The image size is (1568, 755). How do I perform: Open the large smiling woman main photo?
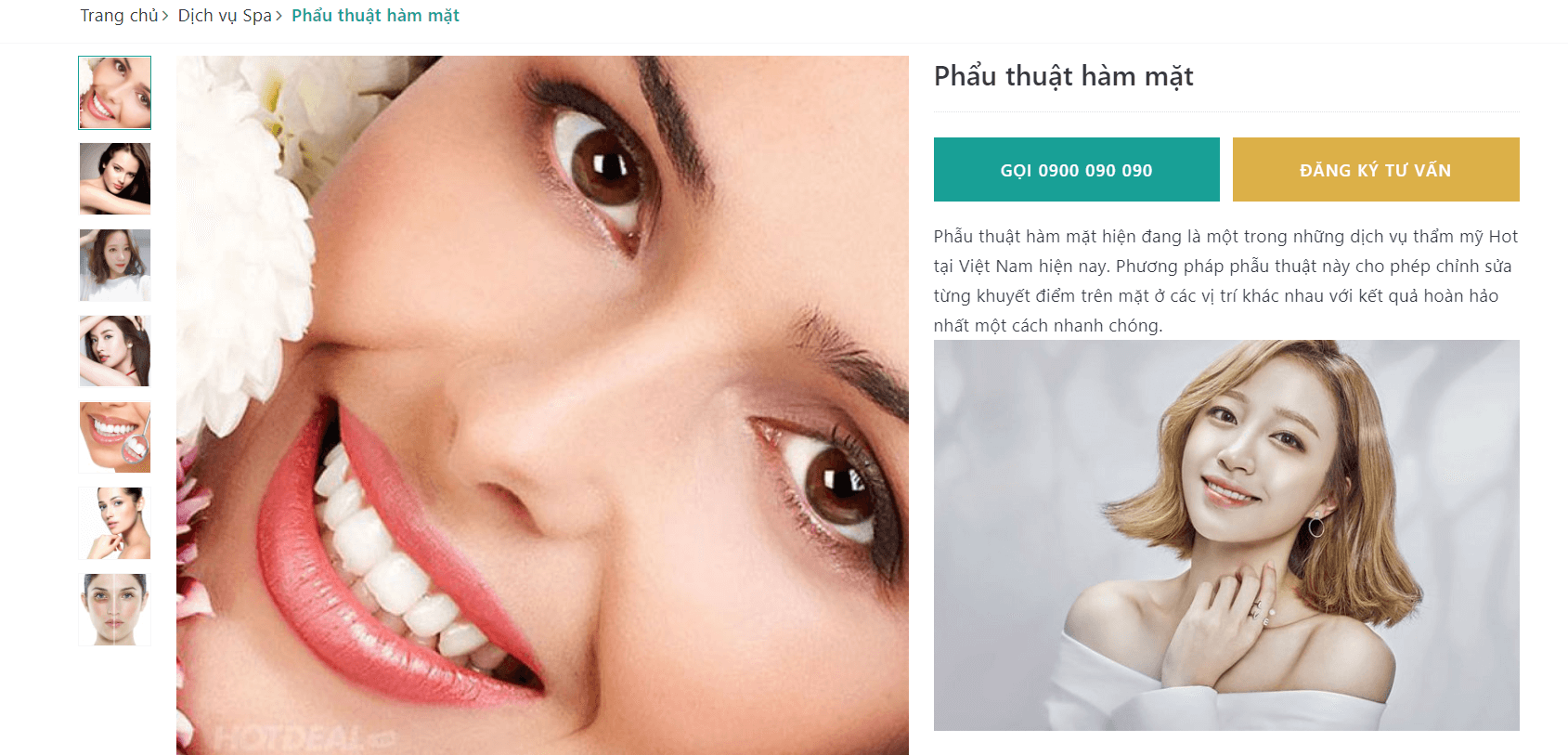pos(542,405)
